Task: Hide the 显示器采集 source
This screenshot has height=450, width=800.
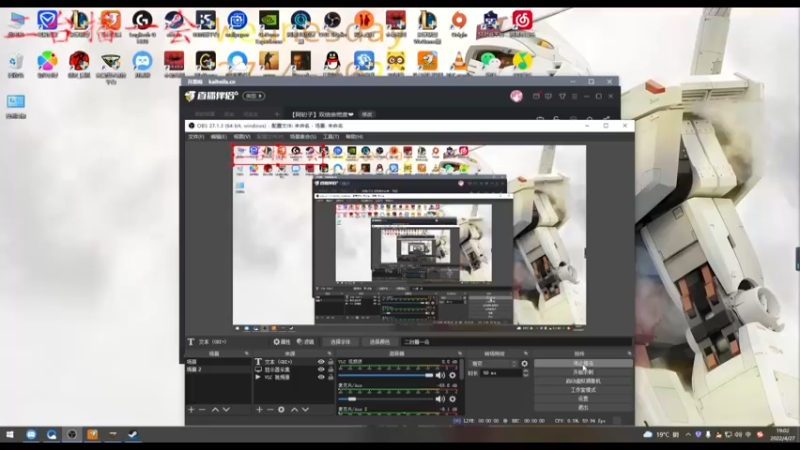Action: (x=321, y=369)
